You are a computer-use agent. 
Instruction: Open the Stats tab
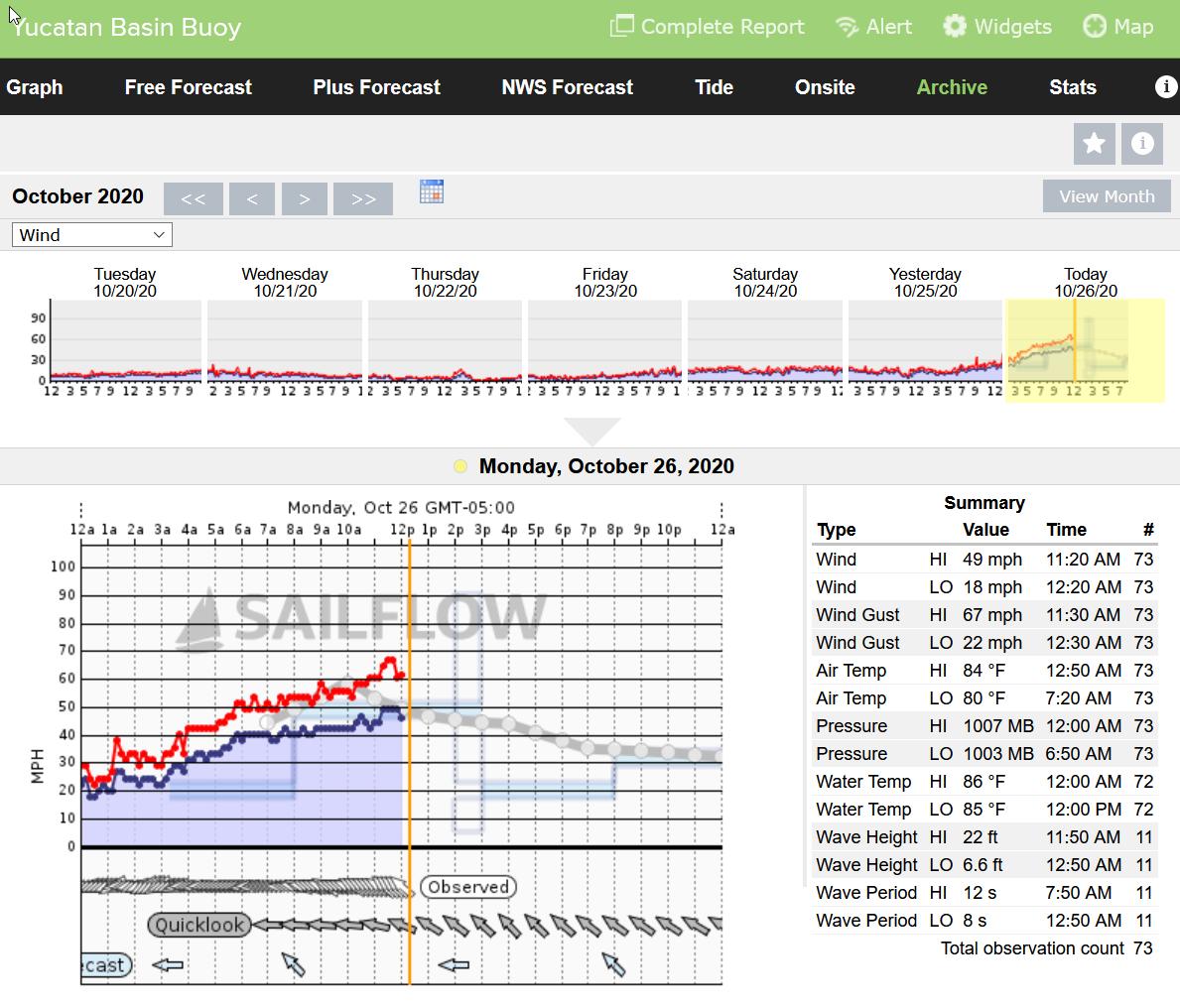click(x=1073, y=87)
